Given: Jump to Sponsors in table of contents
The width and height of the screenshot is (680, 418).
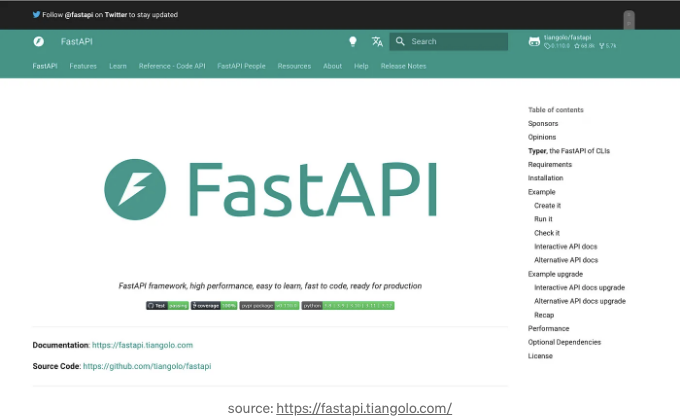Looking at the screenshot, I should point(543,124).
